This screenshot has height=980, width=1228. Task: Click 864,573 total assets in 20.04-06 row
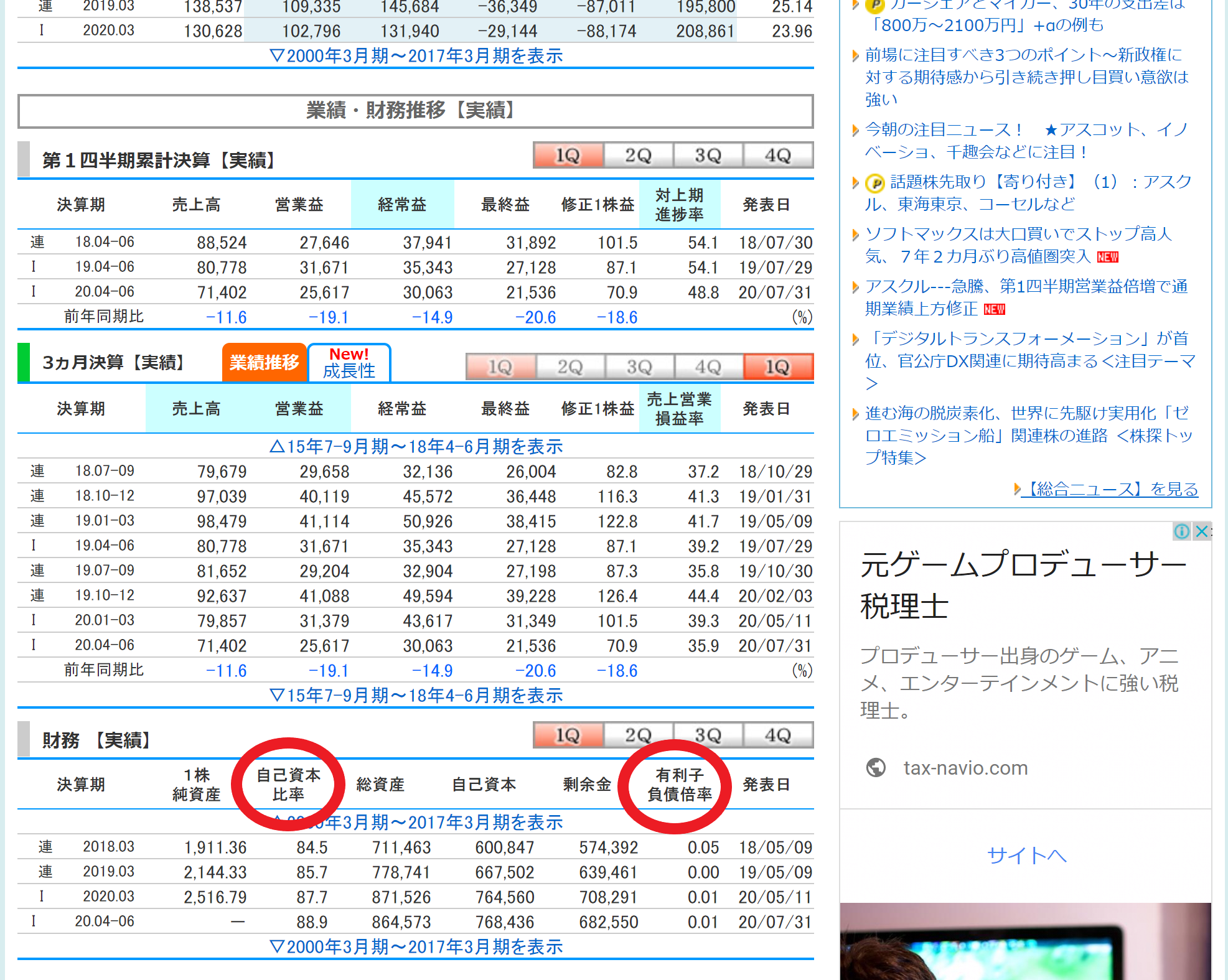click(x=401, y=922)
